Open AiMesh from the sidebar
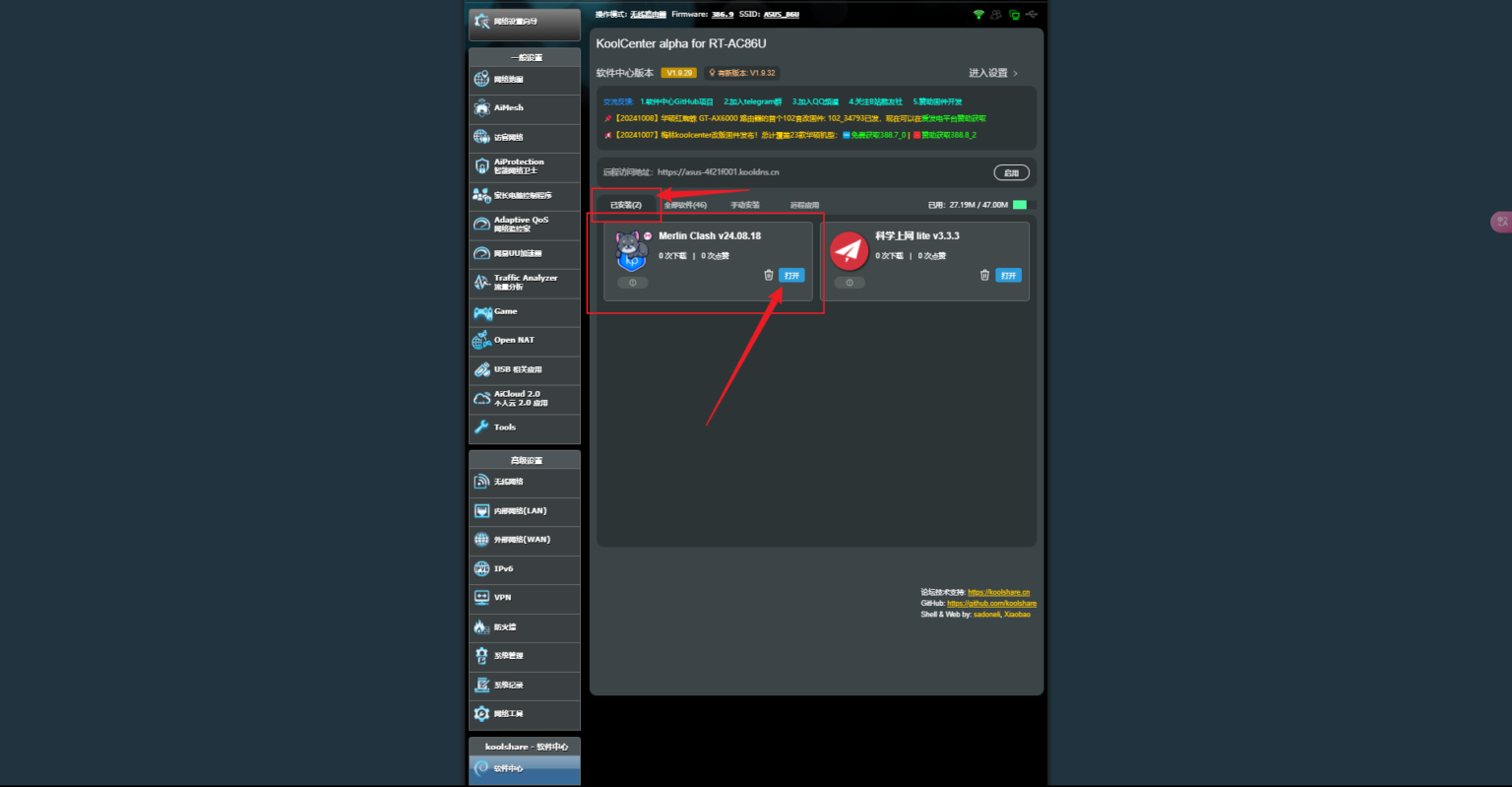The image size is (1512, 787). tap(525, 108)
